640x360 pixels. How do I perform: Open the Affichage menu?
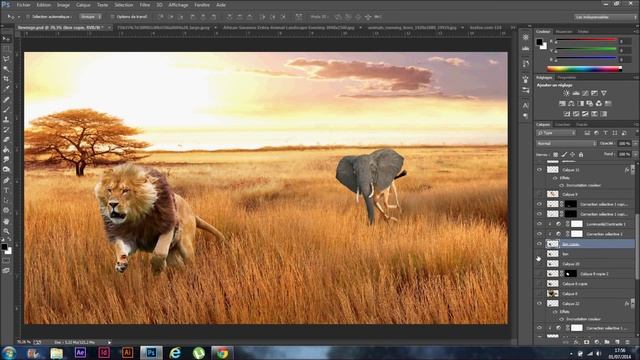(x=178, y=5)
